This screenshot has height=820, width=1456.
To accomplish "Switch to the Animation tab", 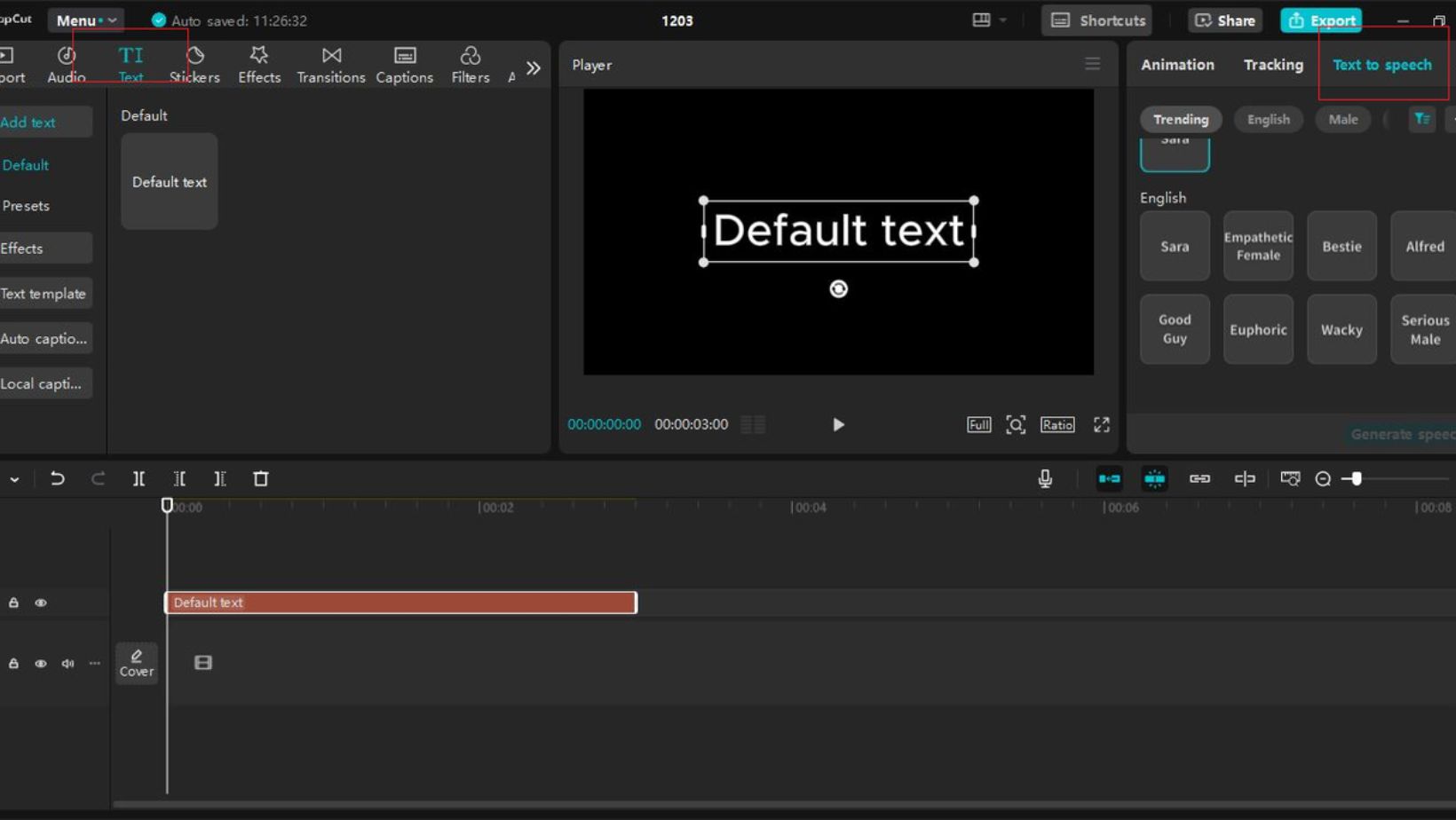I will point(1177,65).
